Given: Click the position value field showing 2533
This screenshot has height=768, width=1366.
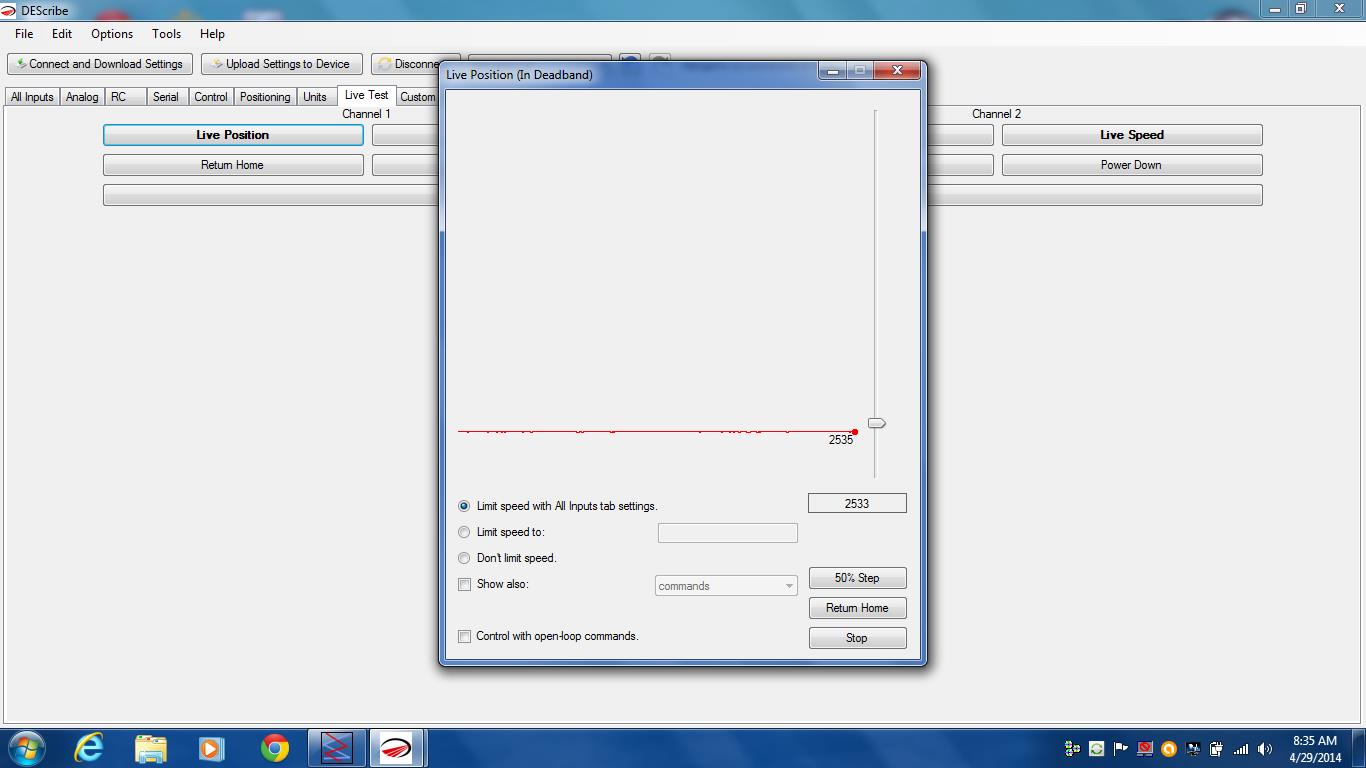Looking at the screenshot, I should click(x=857, y=504).
